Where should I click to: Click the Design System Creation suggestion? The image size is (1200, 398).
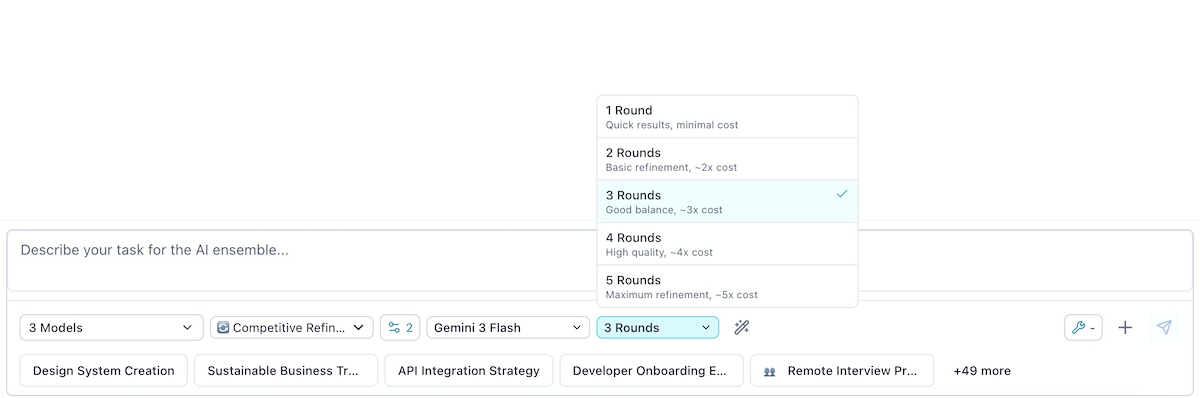coord(104,370)
